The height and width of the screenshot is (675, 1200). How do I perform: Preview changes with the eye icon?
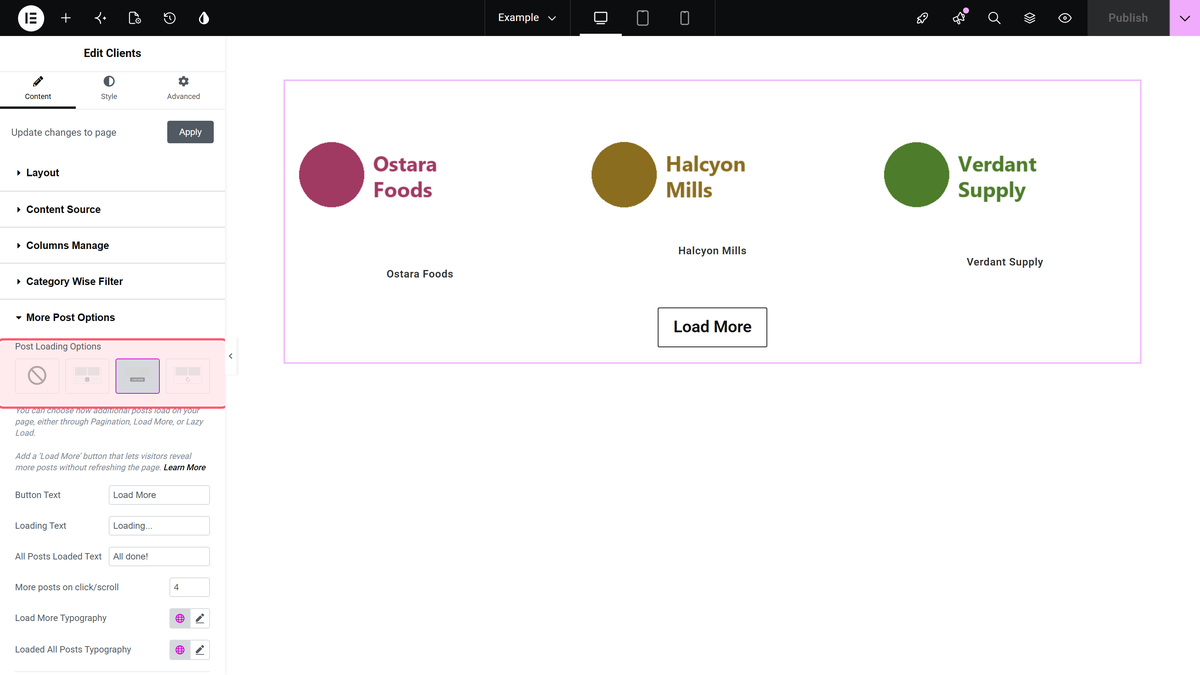[1065, 18]
